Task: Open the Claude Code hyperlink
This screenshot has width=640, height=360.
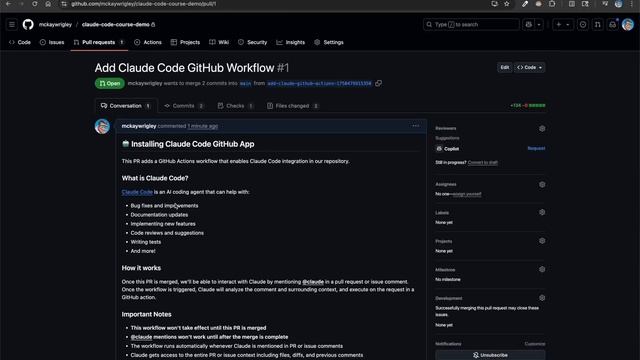Action: [x=137, y=192]
